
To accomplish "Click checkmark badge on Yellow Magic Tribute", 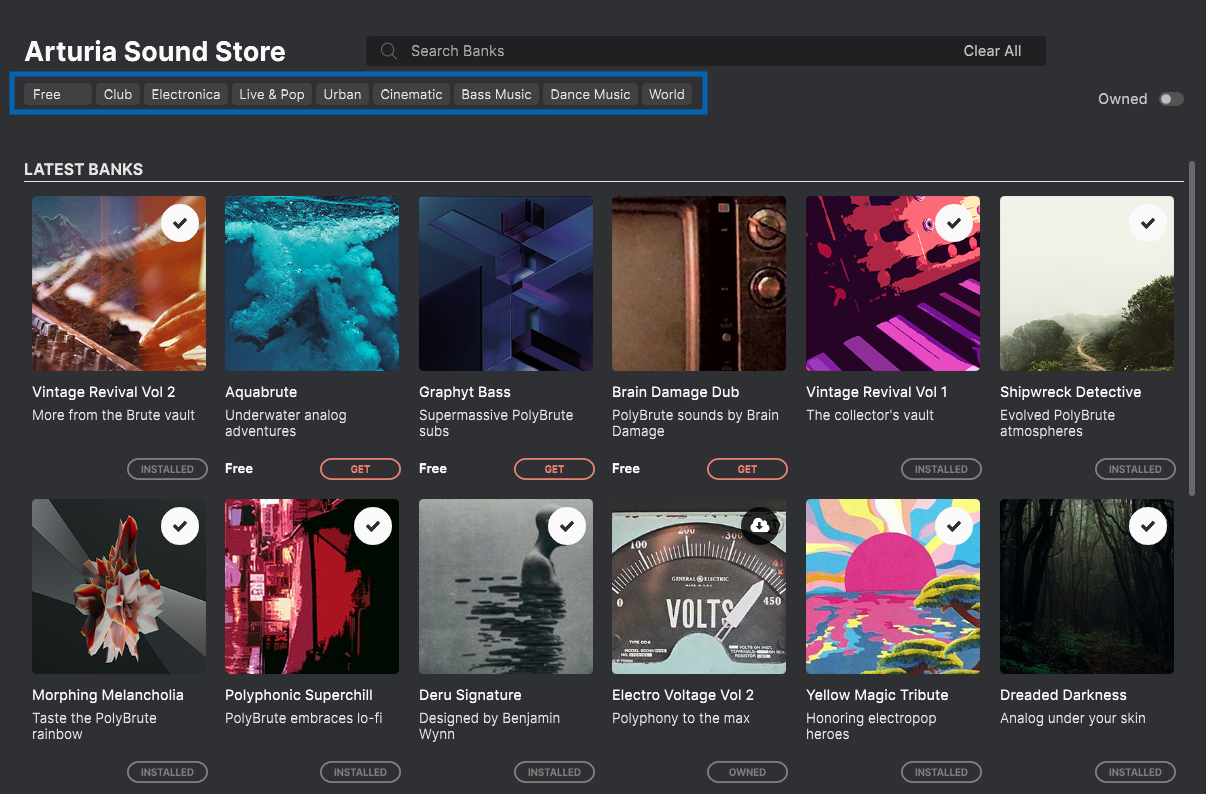I will tap(954, 526).
